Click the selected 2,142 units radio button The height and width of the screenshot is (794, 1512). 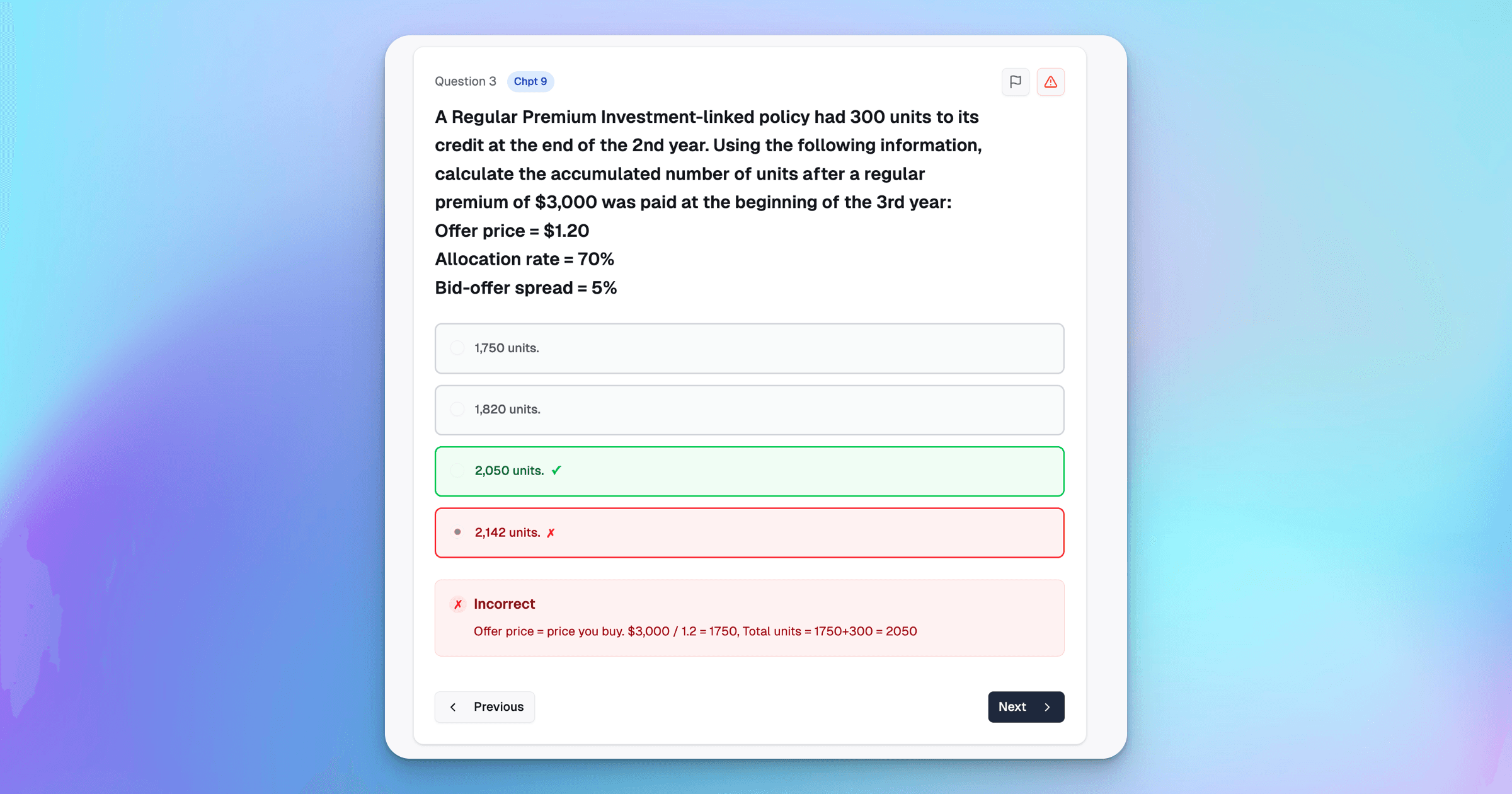coord(457,532)
